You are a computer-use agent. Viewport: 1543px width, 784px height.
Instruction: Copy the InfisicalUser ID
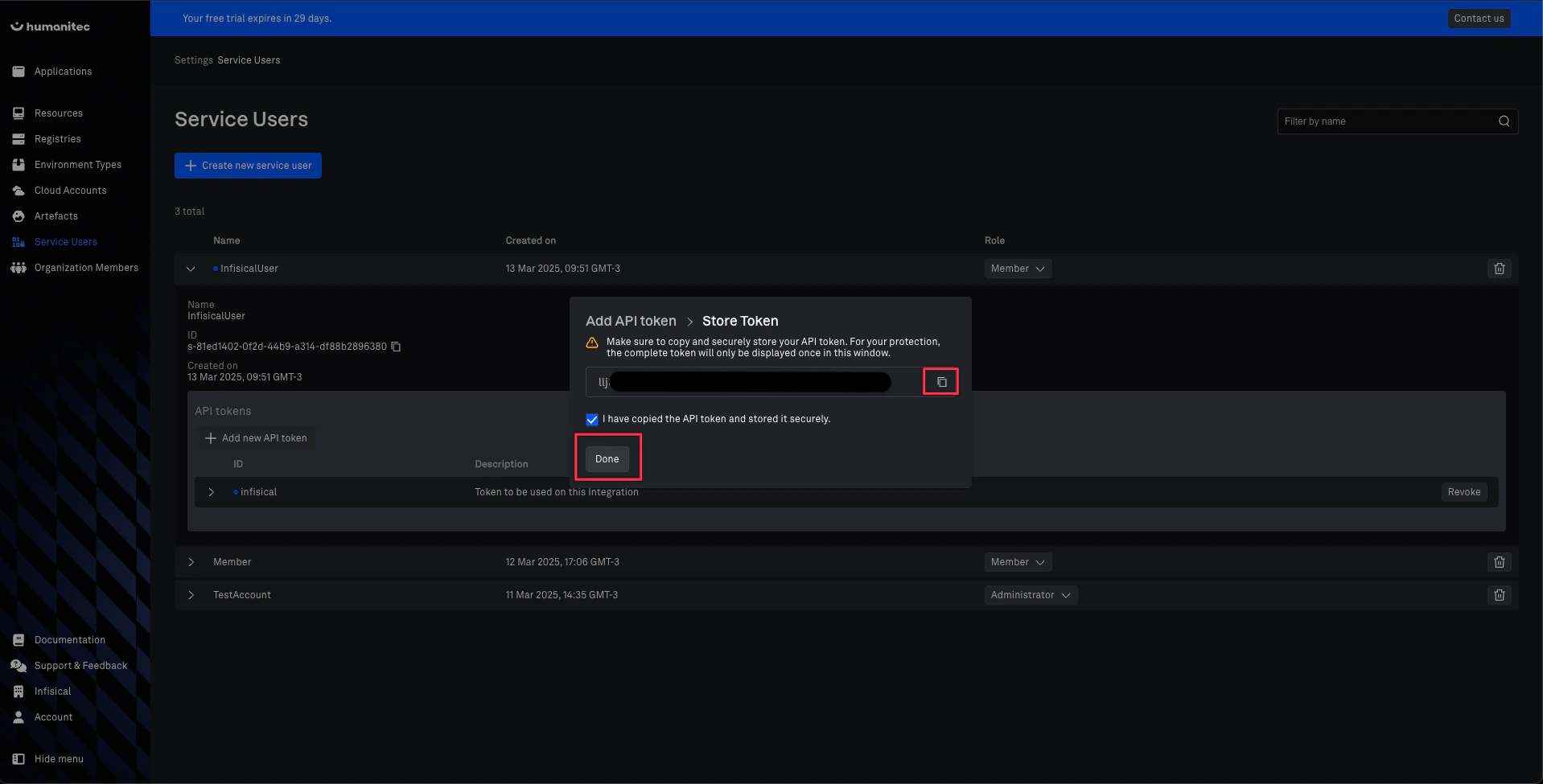(396, 347)
